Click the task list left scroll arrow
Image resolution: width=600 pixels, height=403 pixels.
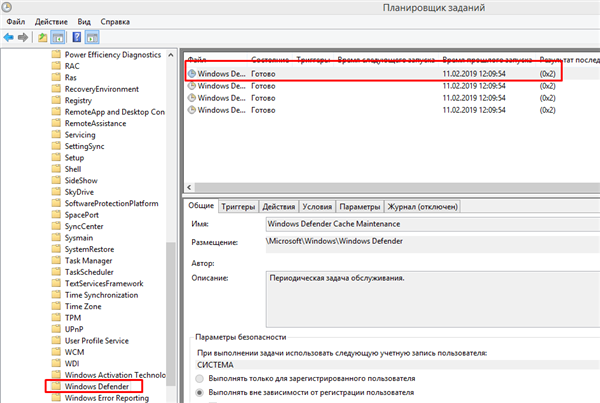189,187
